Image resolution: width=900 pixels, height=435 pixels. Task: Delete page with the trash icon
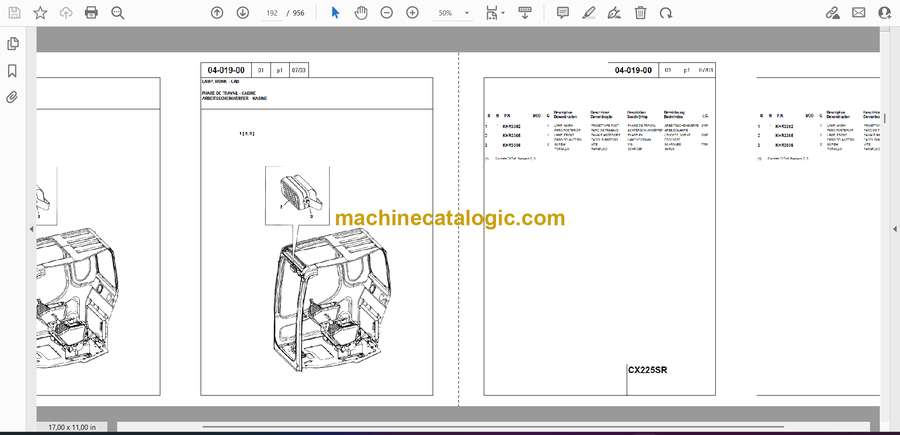640,13
